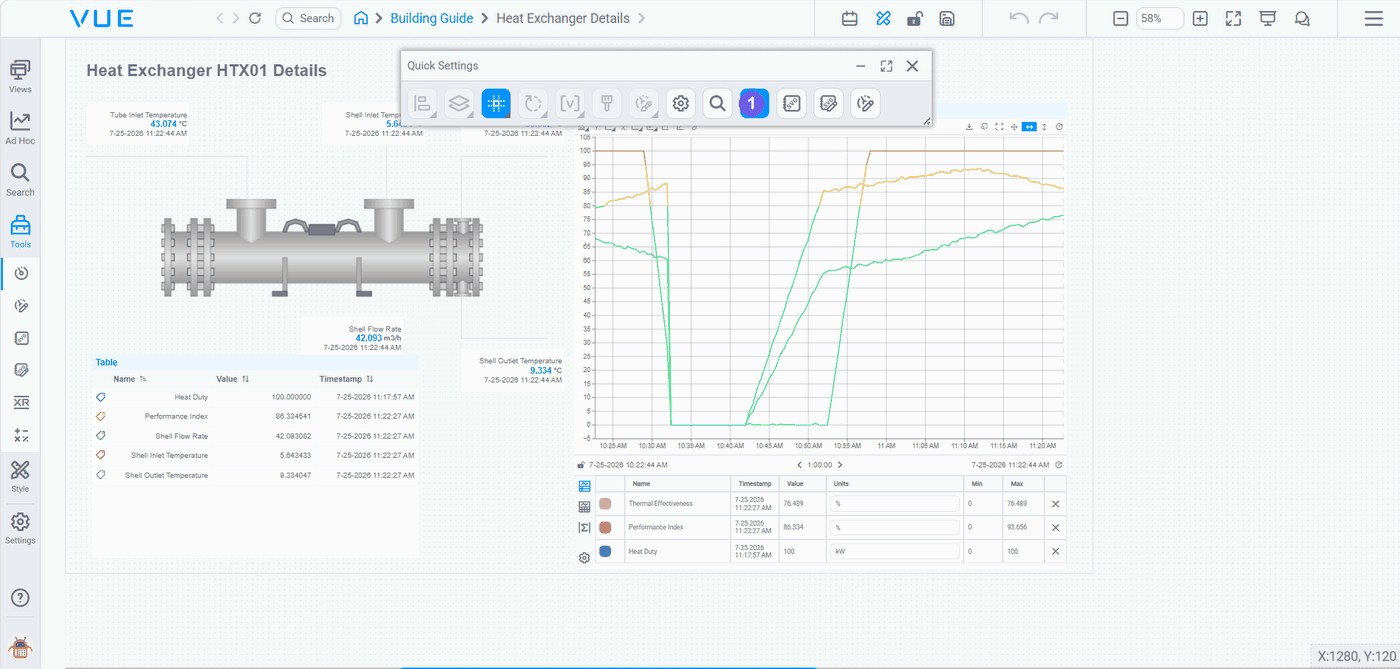1400x669 pixels.
Task: Open Ad Hoc trend tool
Action: coord(20,128)
